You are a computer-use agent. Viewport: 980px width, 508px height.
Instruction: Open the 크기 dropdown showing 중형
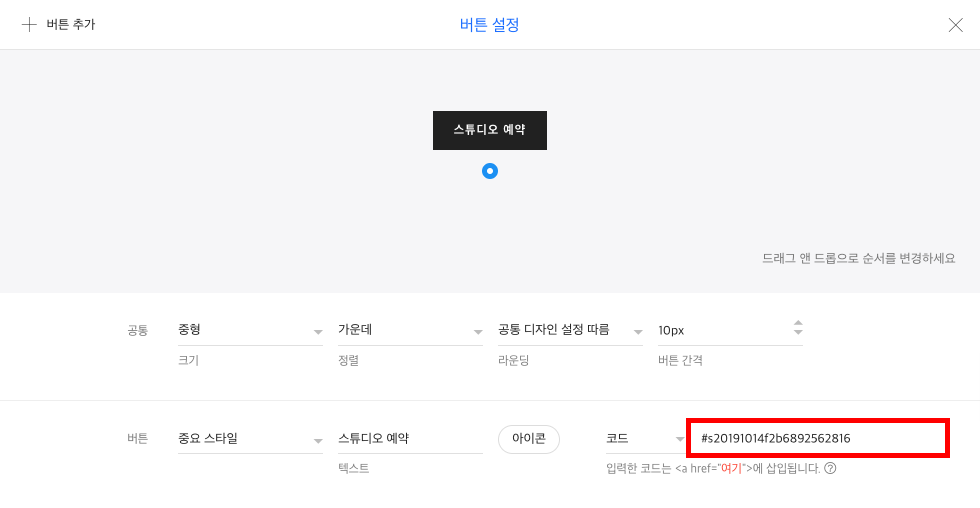250,330
